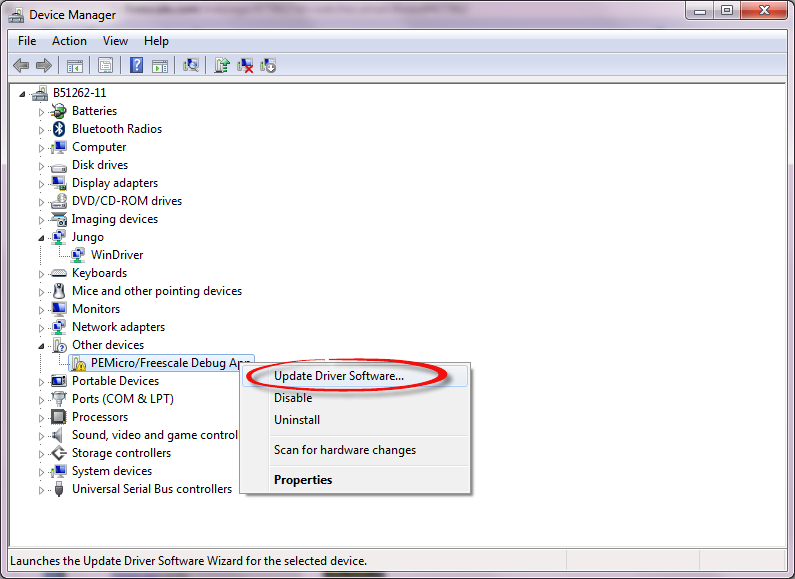Select the Storage controllers label

[x=121, y=453]
